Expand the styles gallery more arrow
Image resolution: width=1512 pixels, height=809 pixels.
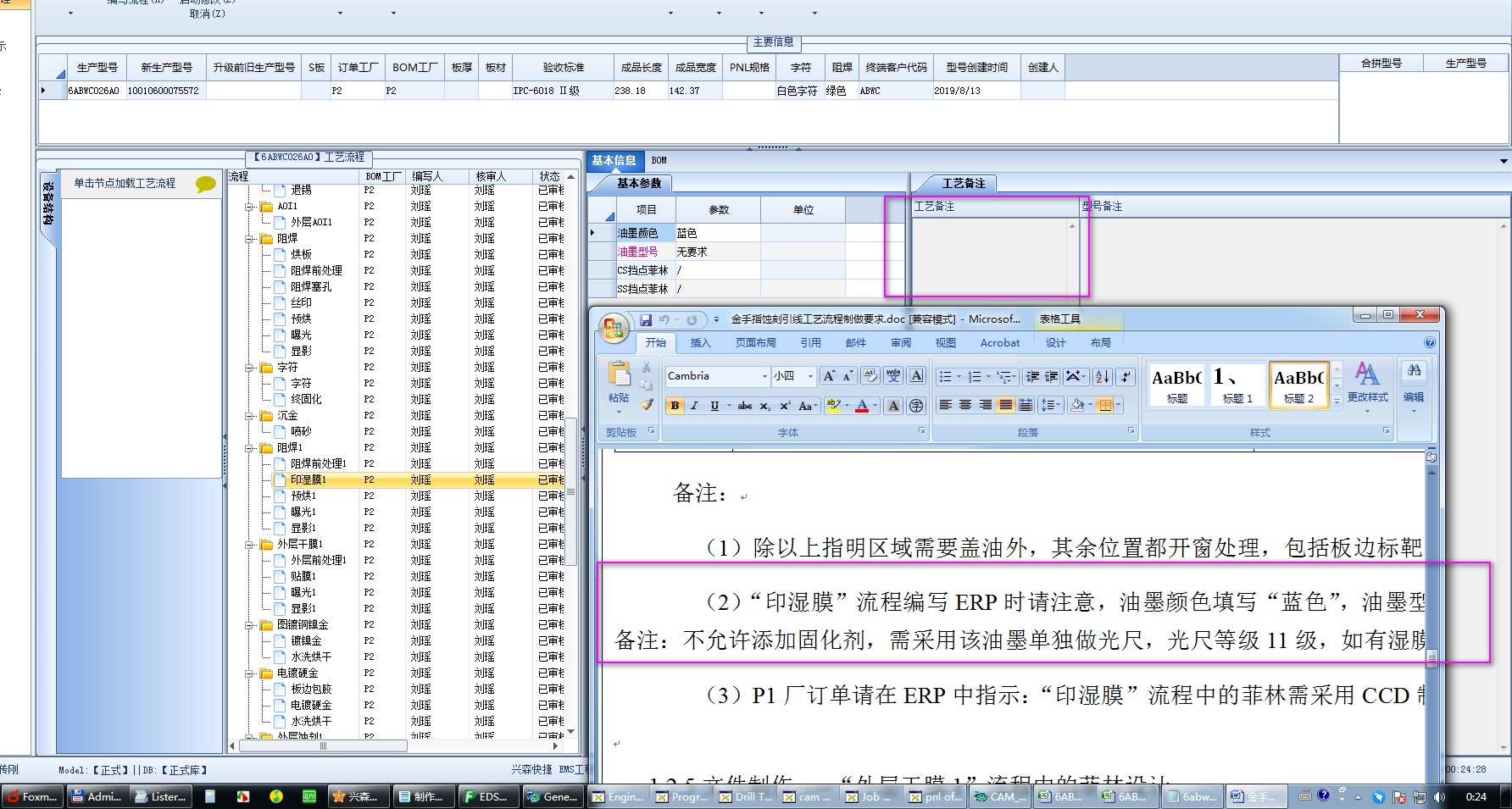pos(1337,402)
